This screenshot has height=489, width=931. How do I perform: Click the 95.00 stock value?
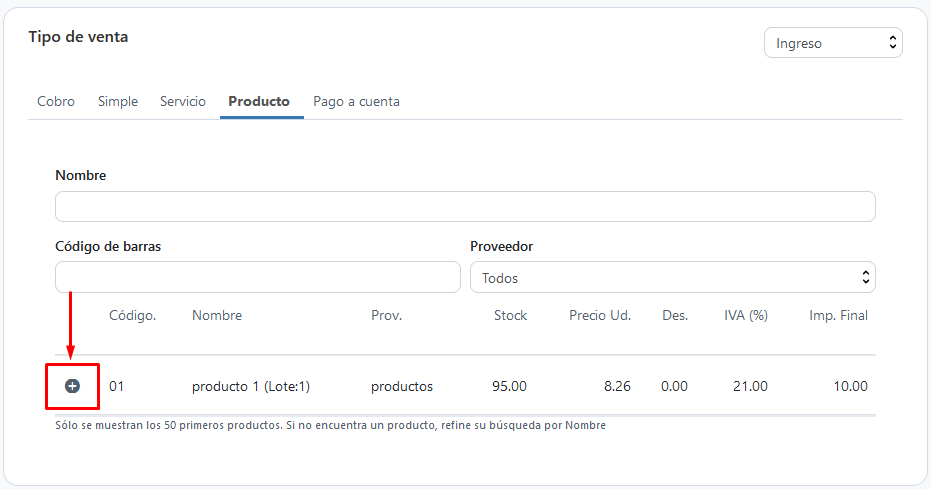(x=509, y=386)
